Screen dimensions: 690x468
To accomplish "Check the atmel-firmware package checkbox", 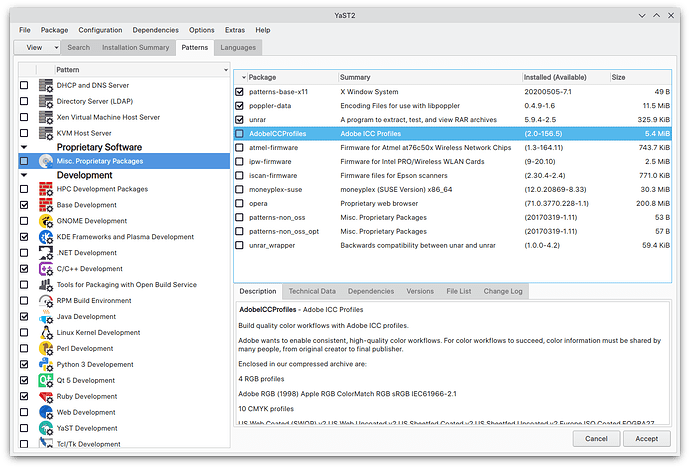I will (239, 147).
